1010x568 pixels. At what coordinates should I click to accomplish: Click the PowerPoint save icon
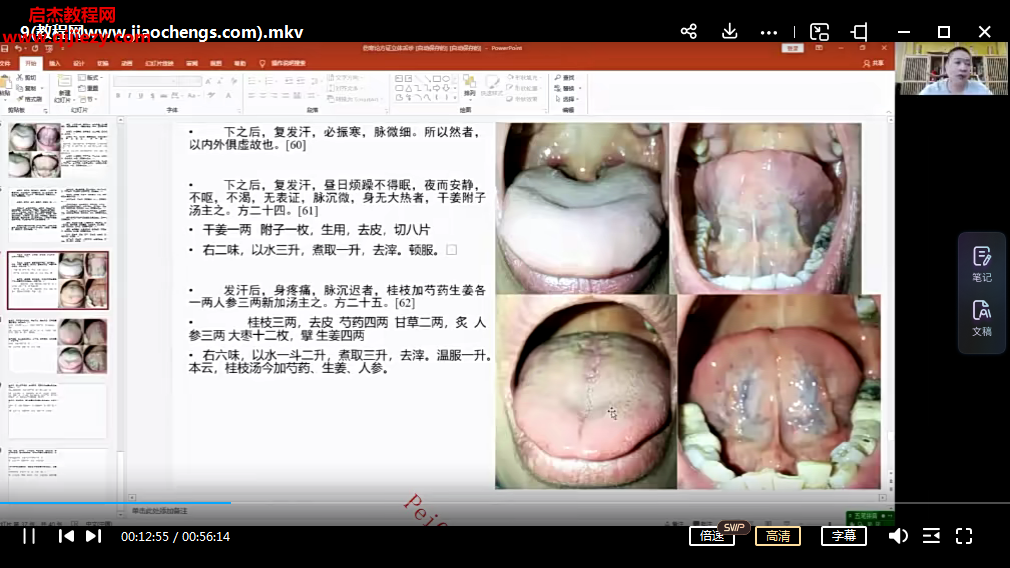pyautogui.click(x=5, y=48)
